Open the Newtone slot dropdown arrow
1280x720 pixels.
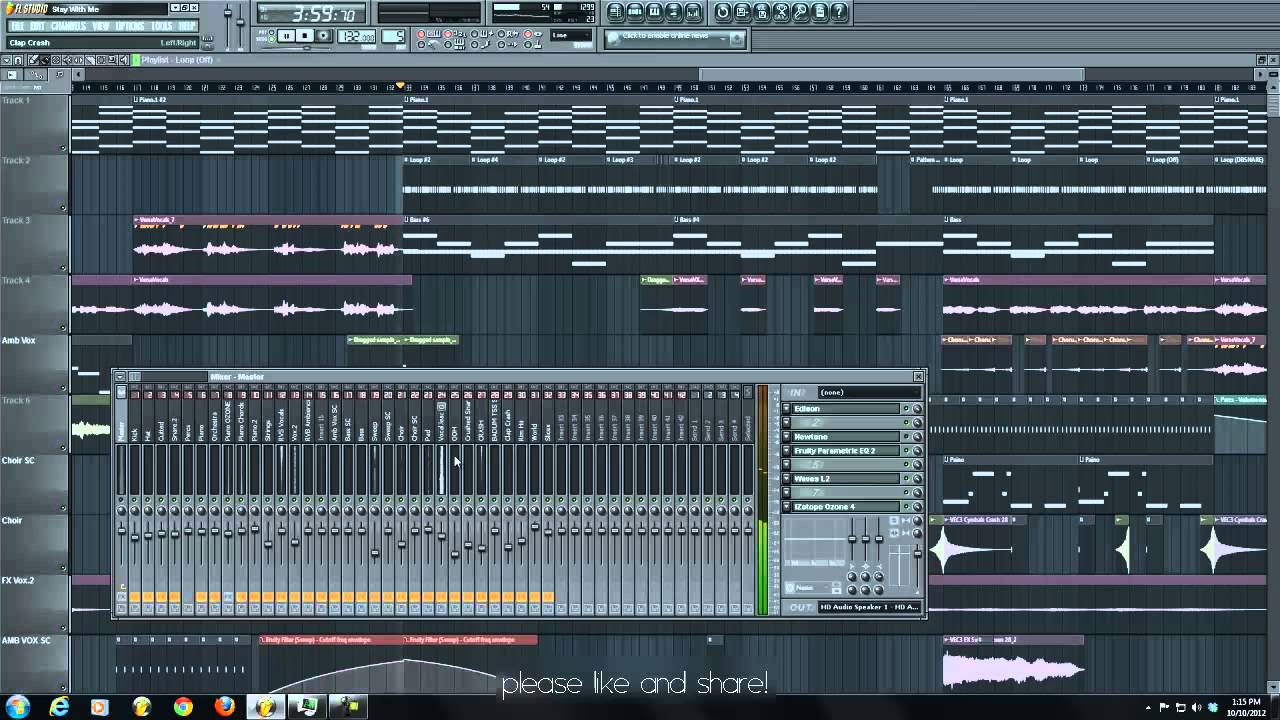pyautogui.click(x=786, y=436)
